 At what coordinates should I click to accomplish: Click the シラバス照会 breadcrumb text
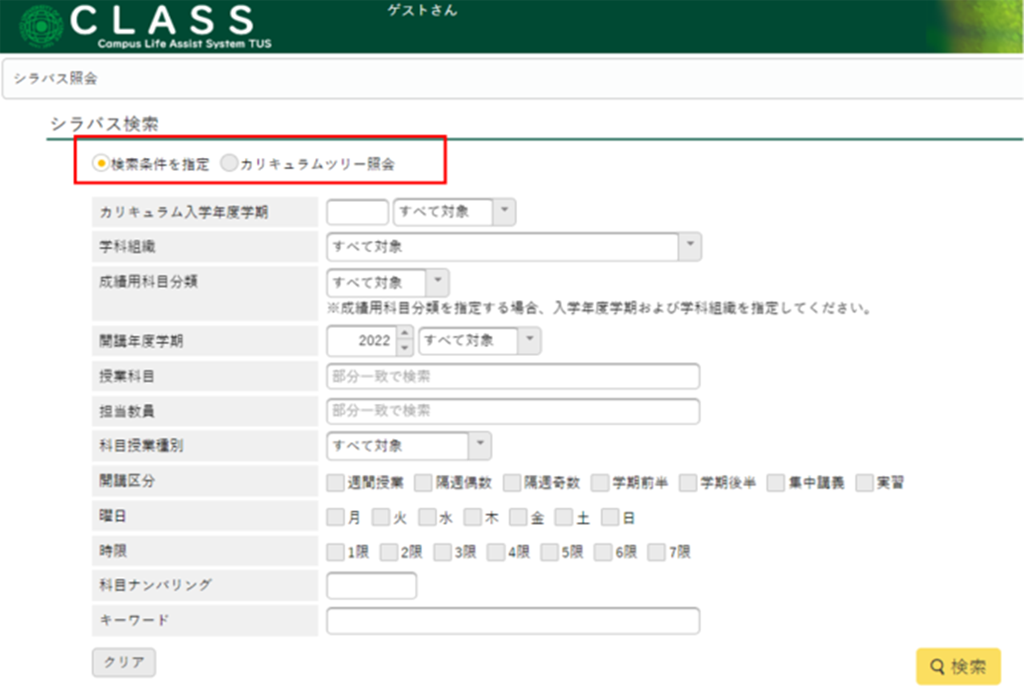[56, 78]
